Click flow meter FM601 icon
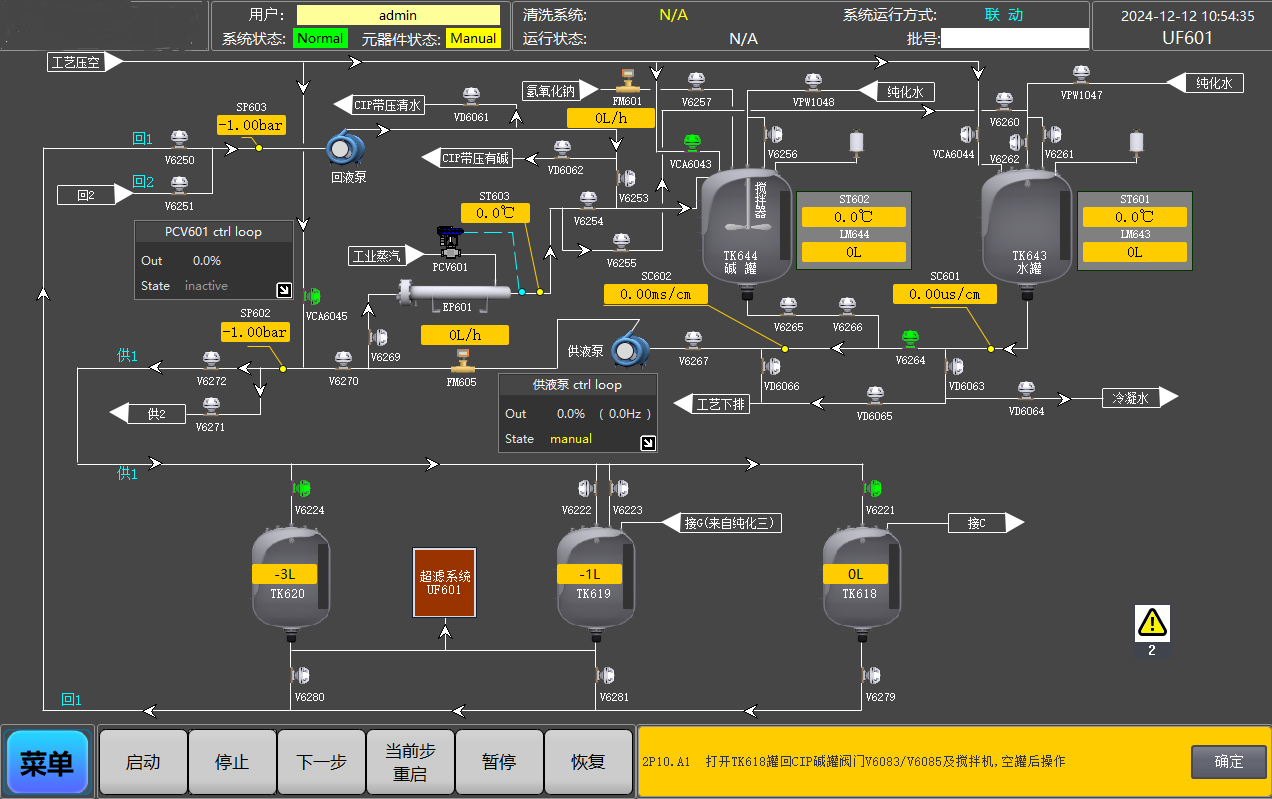 coord(628,79)
